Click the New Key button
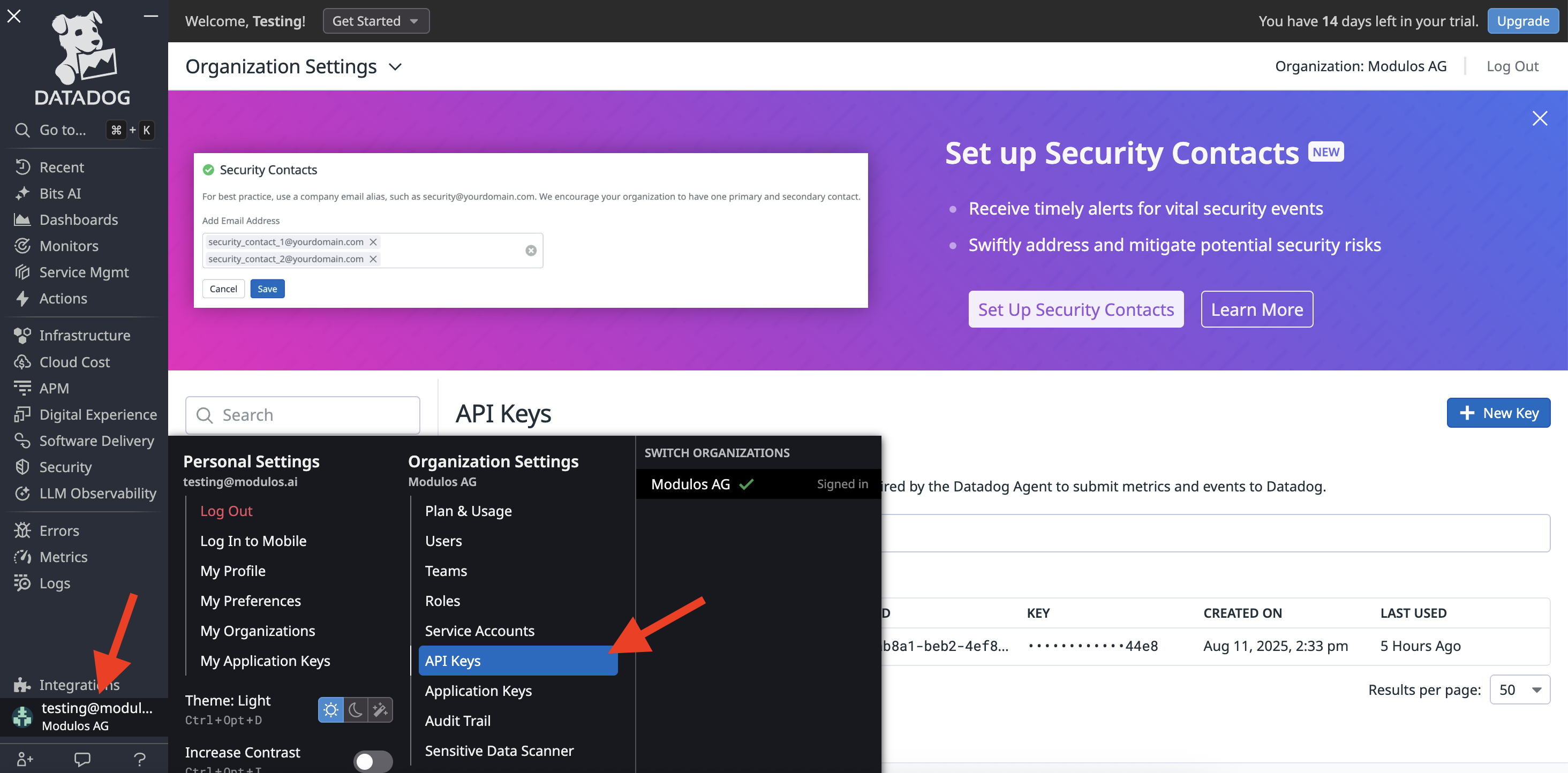 (x=1498, y=413)
